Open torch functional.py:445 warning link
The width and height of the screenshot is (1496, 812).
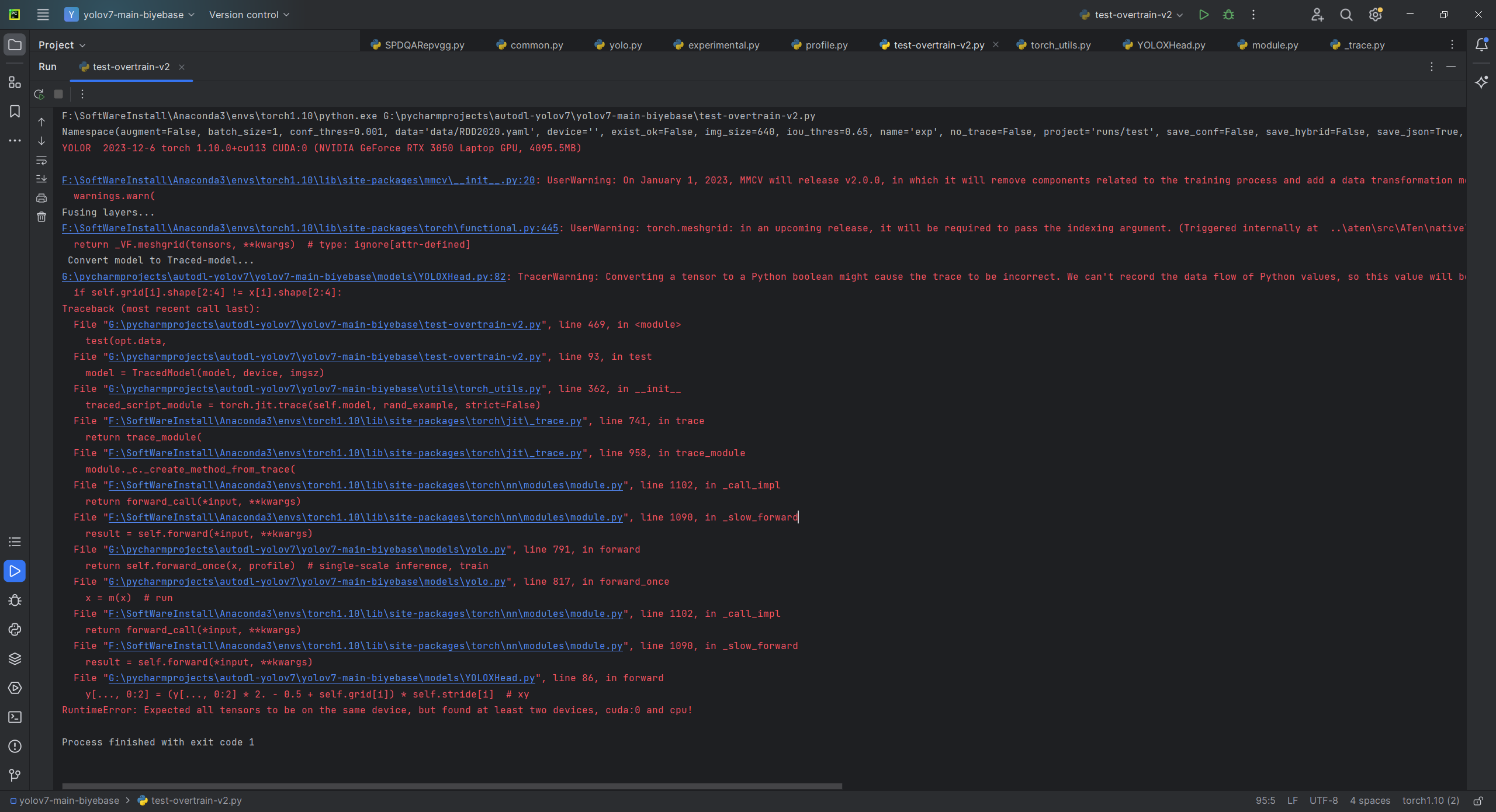pyautogui.click(x=310, y=228)
